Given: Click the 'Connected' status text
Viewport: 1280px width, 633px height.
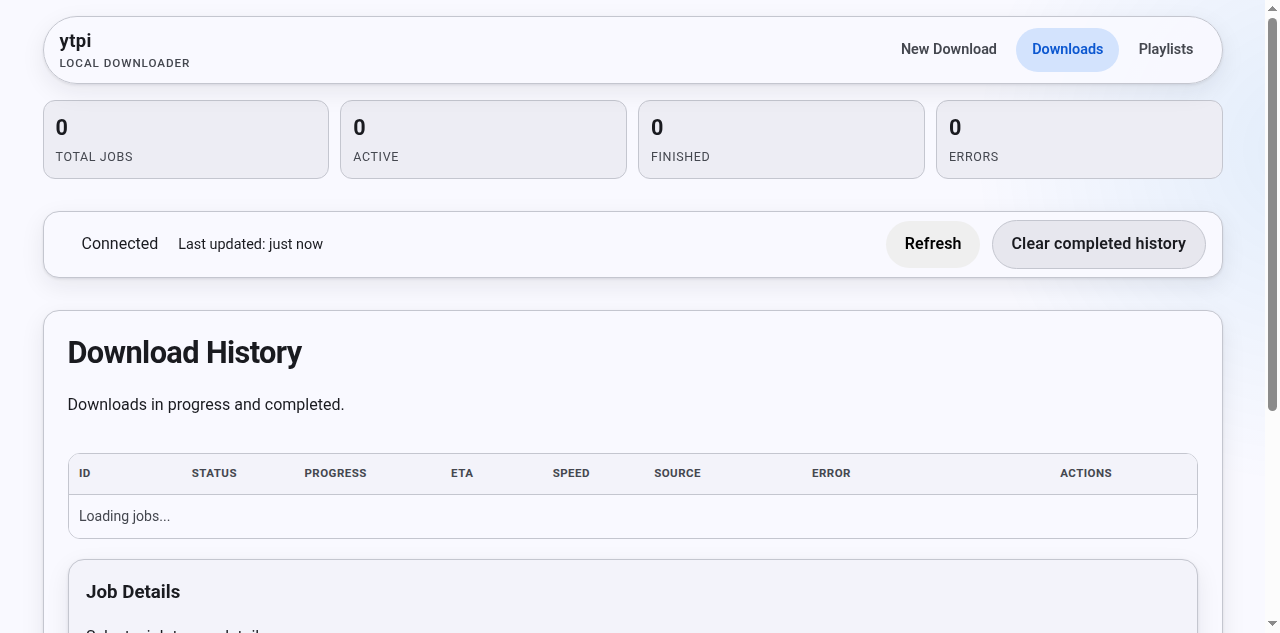Looking at the screenshot, I should click(x=120, y=244).
